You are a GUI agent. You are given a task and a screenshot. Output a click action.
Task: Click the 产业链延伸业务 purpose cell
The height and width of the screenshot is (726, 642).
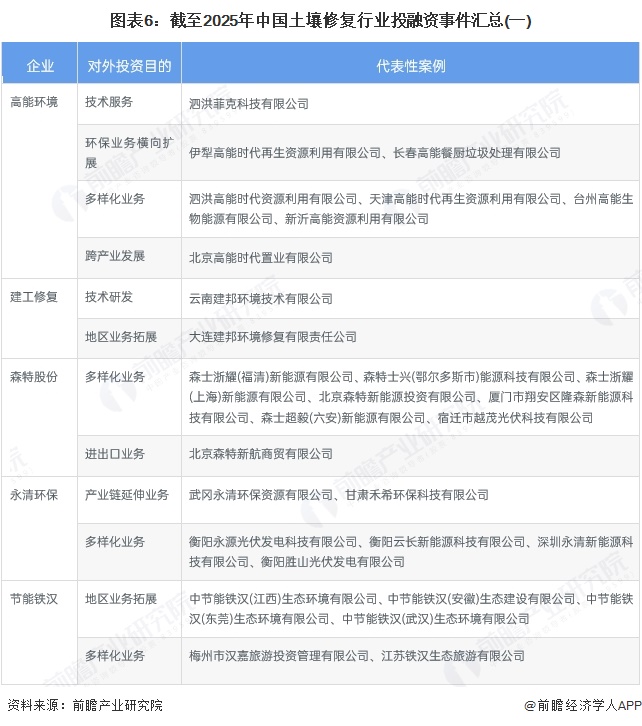tap(129, 500)
